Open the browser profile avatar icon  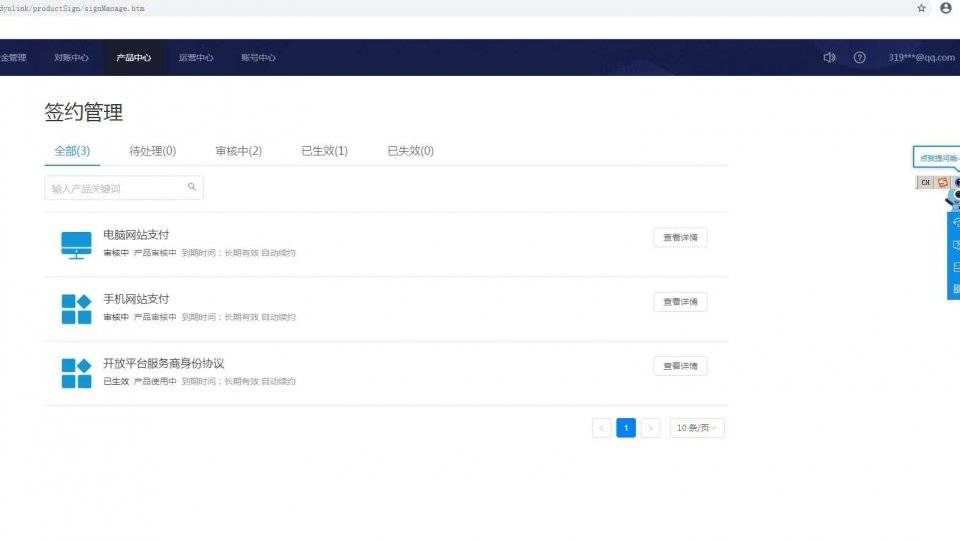click(x=946, y=8)
